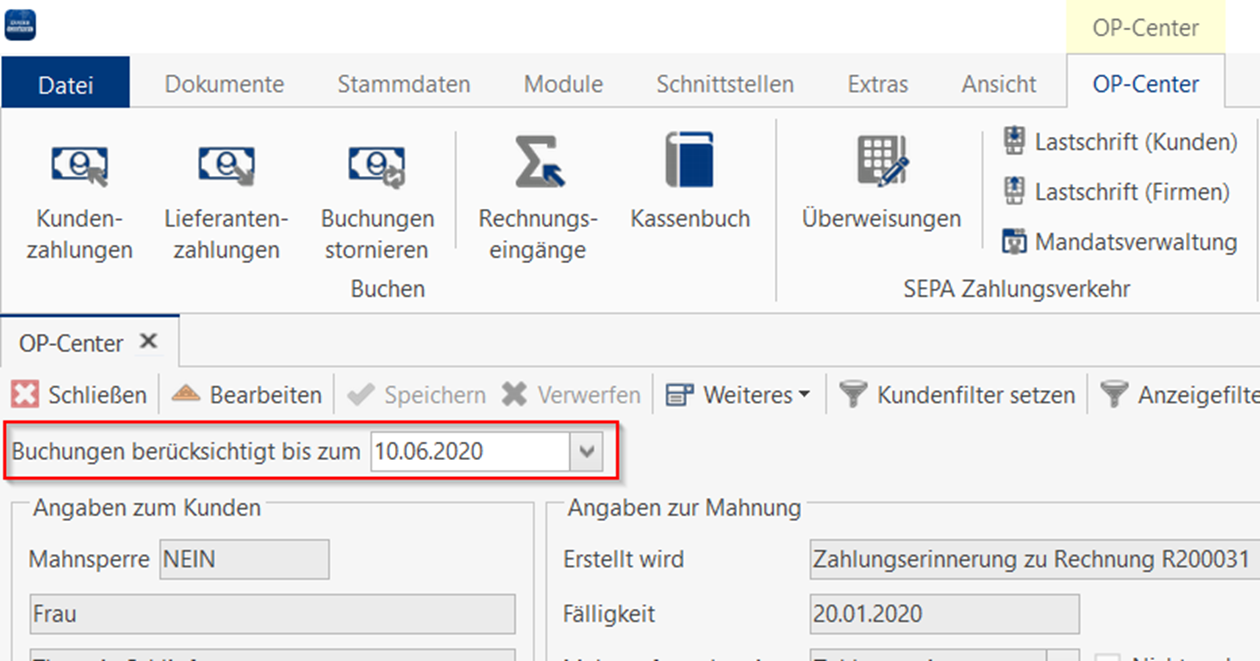1260x661 pixels.
Task: Click the Lieferantenzahlungen icon
Action: point(225,167)
